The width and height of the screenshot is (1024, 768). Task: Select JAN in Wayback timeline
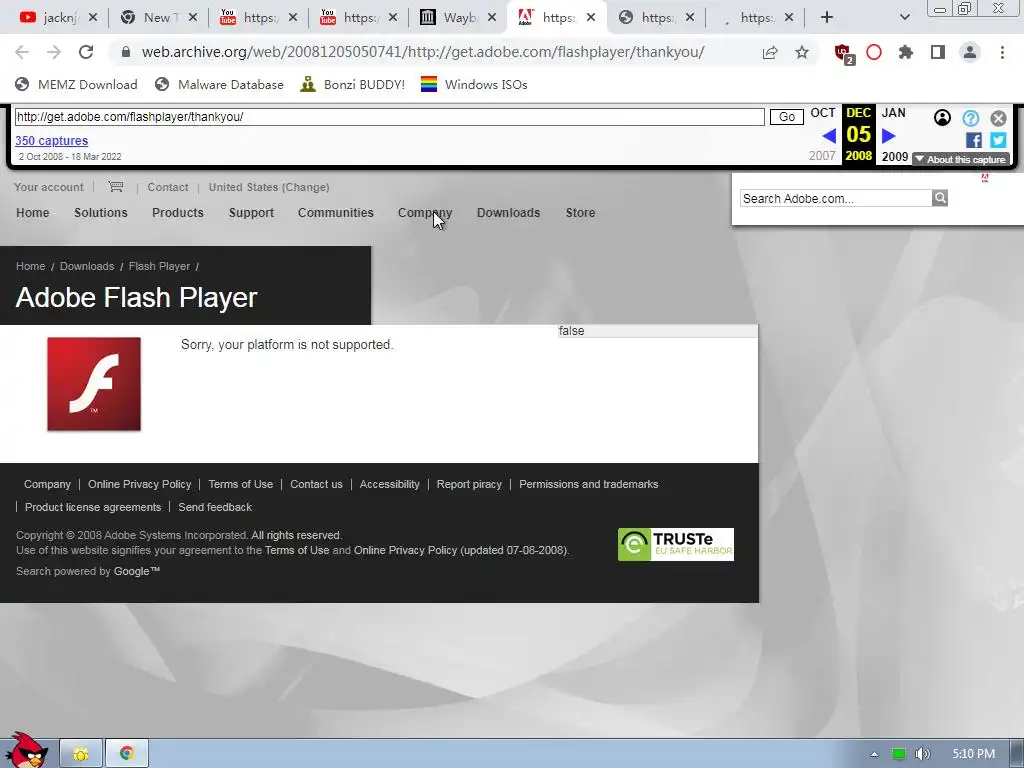[893, 113]
